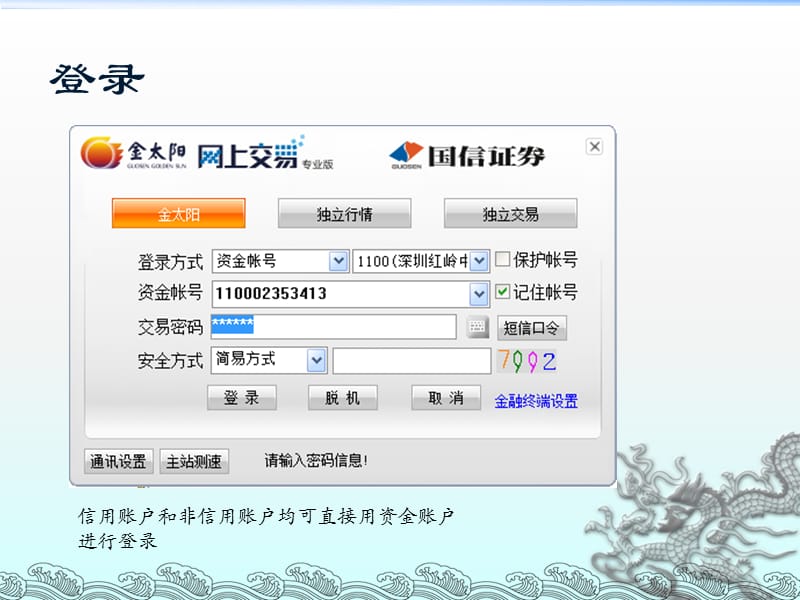This screenshot has width=800, height=600.
Task: Open the 资金帐号 account number dropdown
Action: (x=479, y=294)
